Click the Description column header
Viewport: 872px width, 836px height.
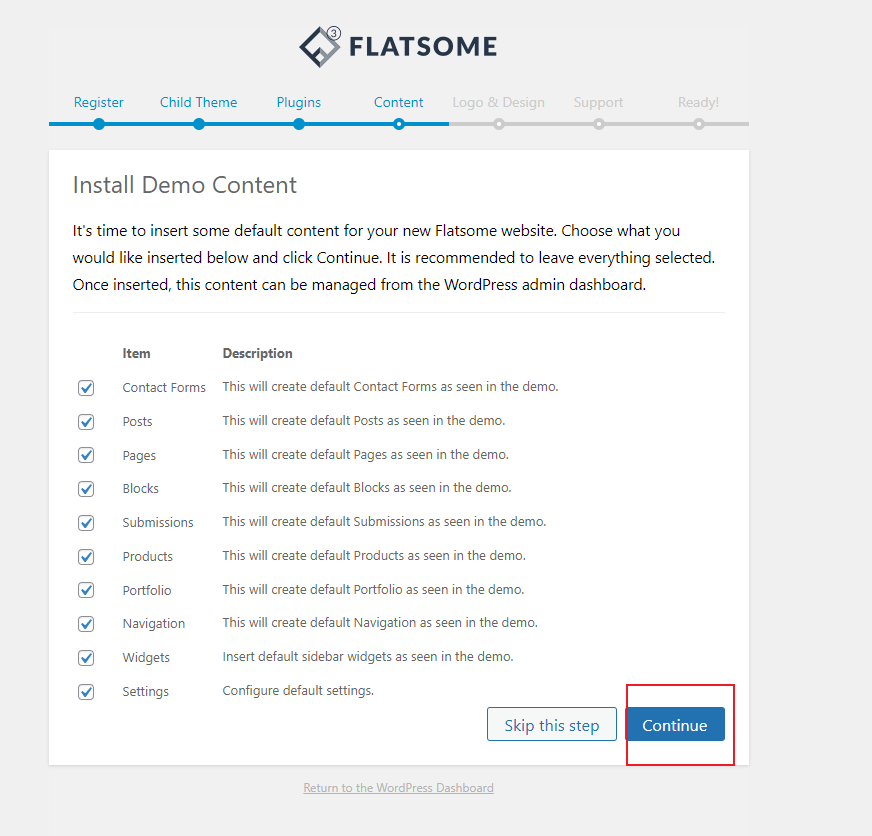coord(257,354)
